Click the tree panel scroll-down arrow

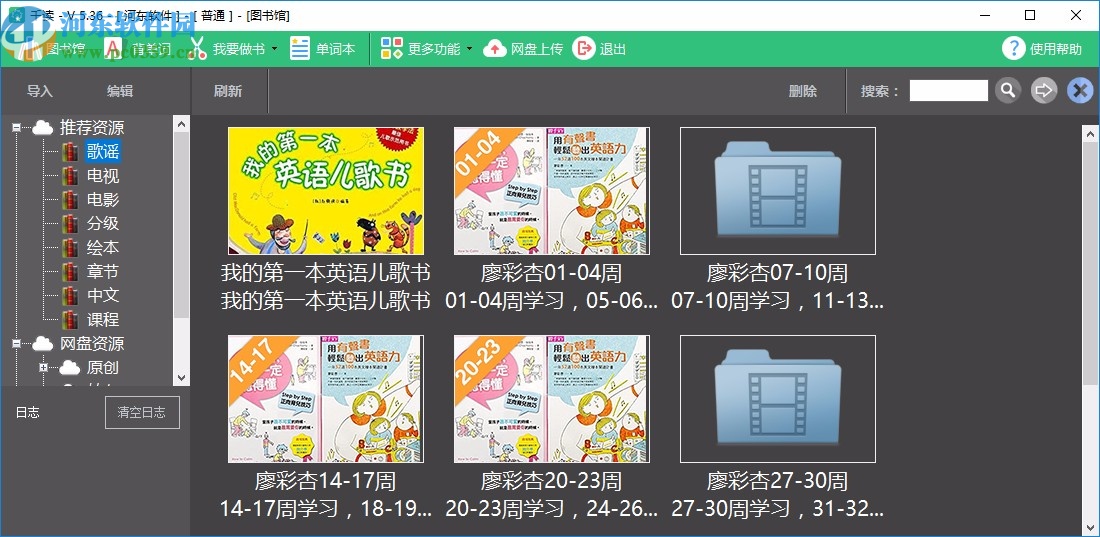pos(182,378)
